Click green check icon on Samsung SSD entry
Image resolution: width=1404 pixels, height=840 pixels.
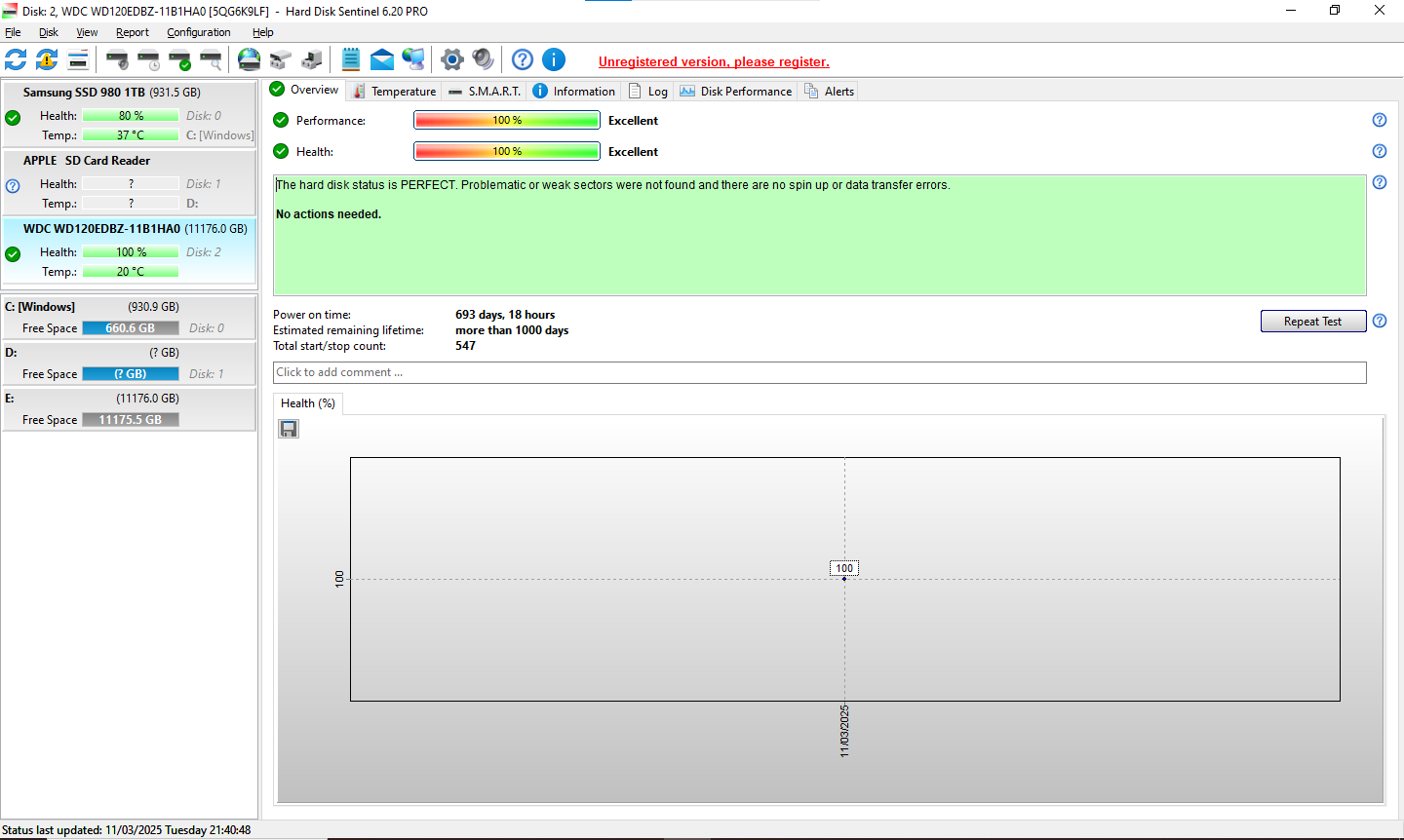point(13,118)
